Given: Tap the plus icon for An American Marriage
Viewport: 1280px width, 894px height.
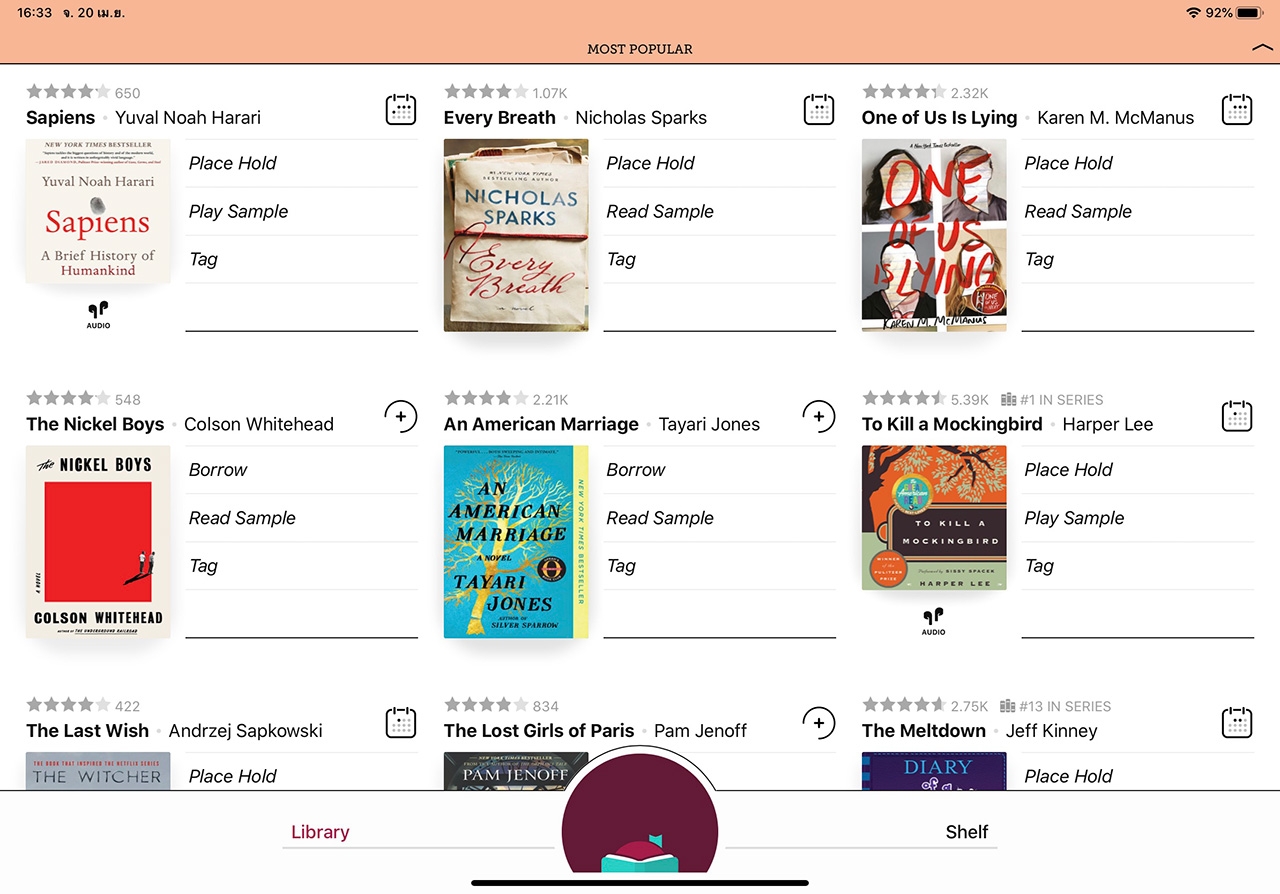Looking at the screenshot, I should click(x=819, y=416).
